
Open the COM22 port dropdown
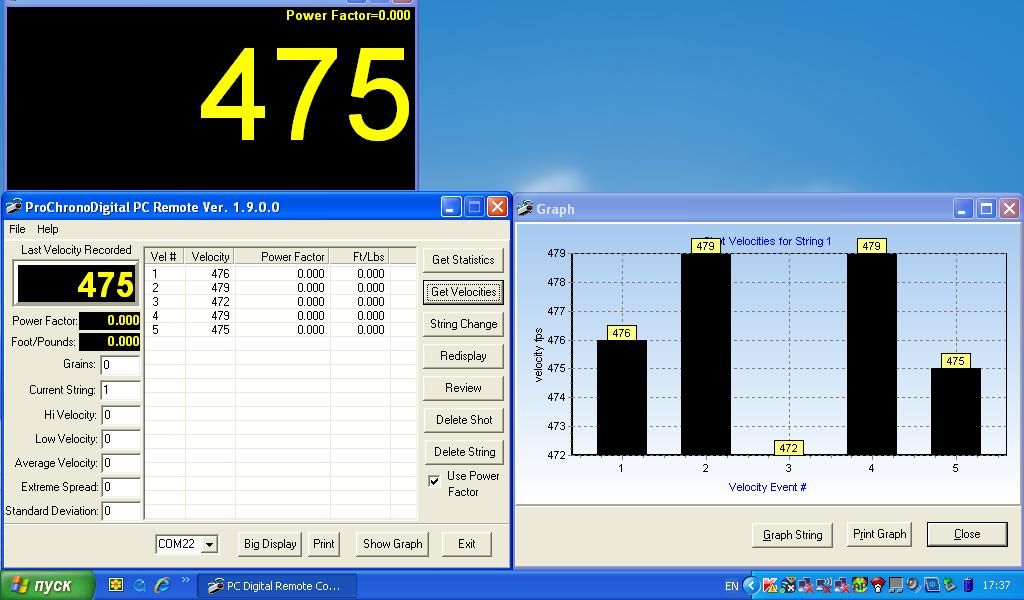pyautogui.click(x=209, y=544)
